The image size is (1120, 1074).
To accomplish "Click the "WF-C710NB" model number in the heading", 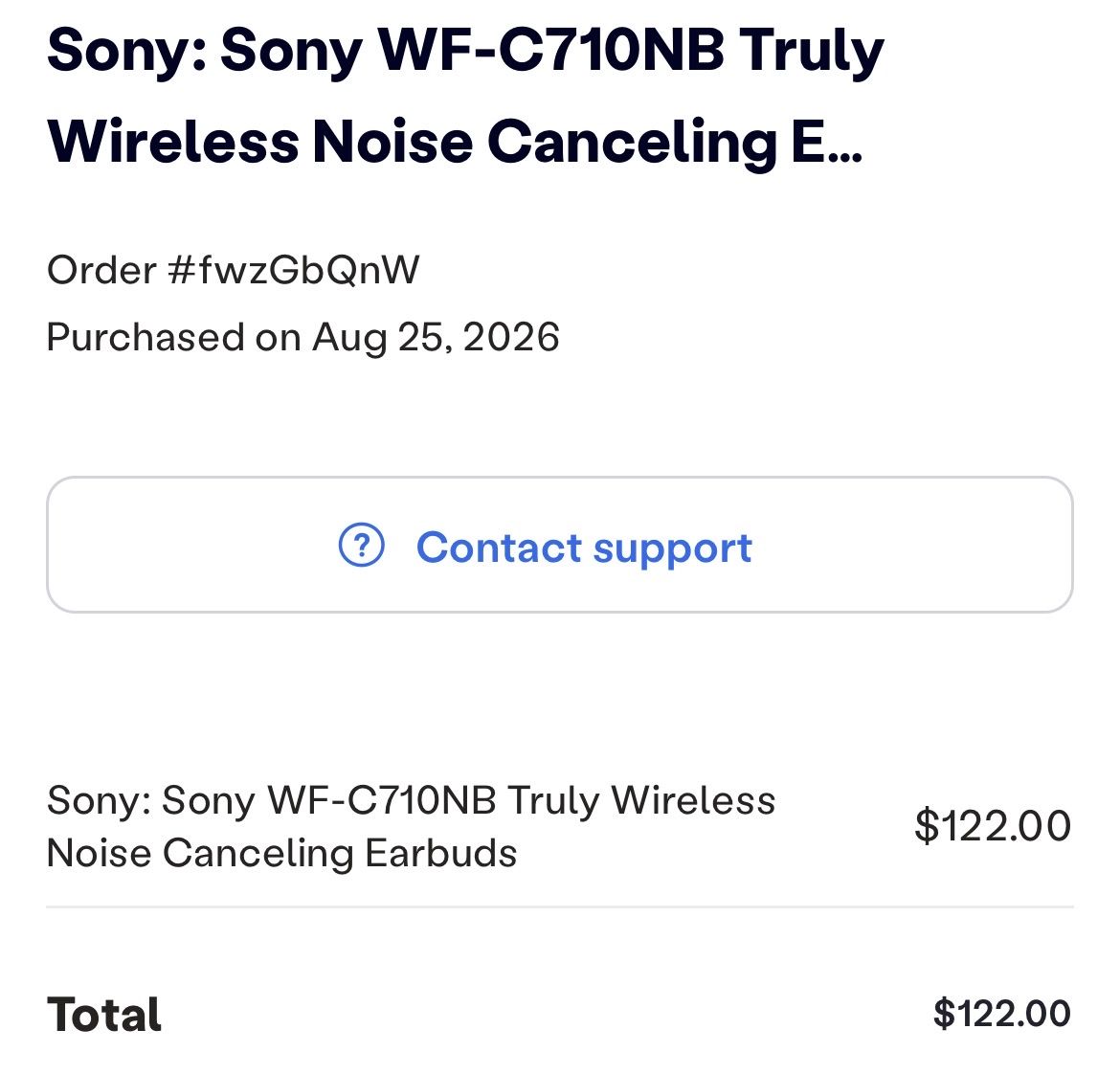I will (x=550, y=50).
